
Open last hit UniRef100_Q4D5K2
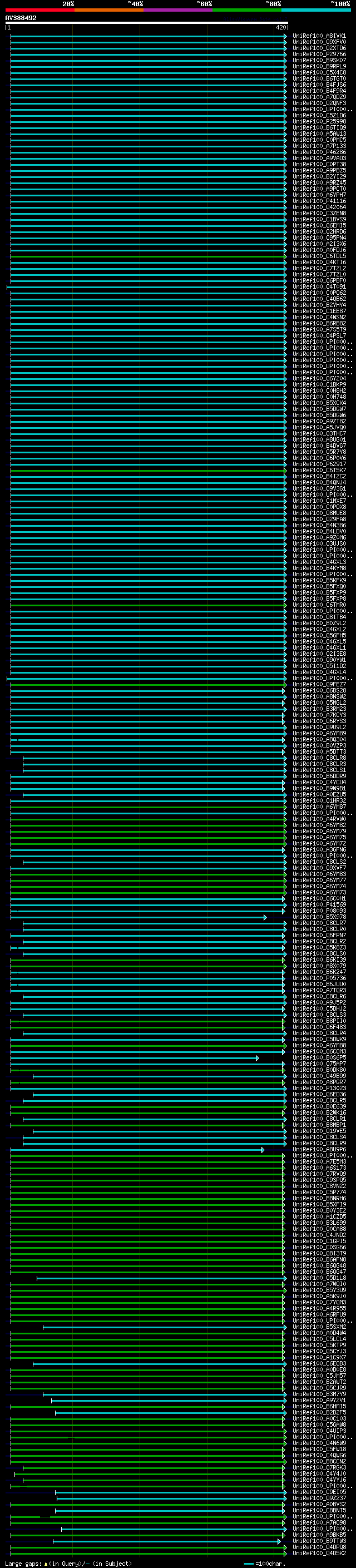coord(319,1554)
